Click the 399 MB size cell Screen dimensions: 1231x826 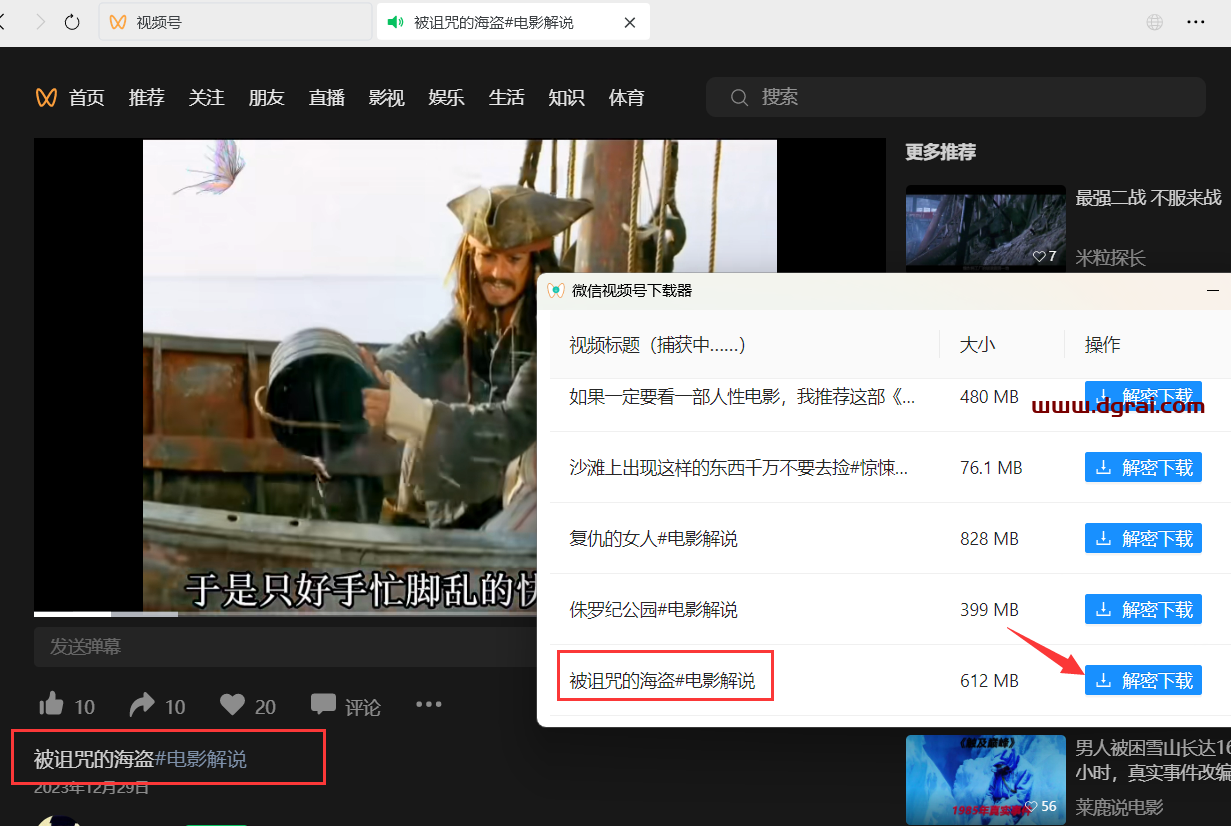pos(989,609)
